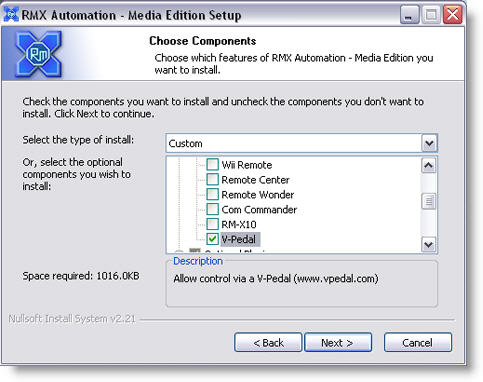Enable the RM-X10 checkbox
Image resolution: width=483 pixels, height=382 pixels.
(x=212, y=224)
